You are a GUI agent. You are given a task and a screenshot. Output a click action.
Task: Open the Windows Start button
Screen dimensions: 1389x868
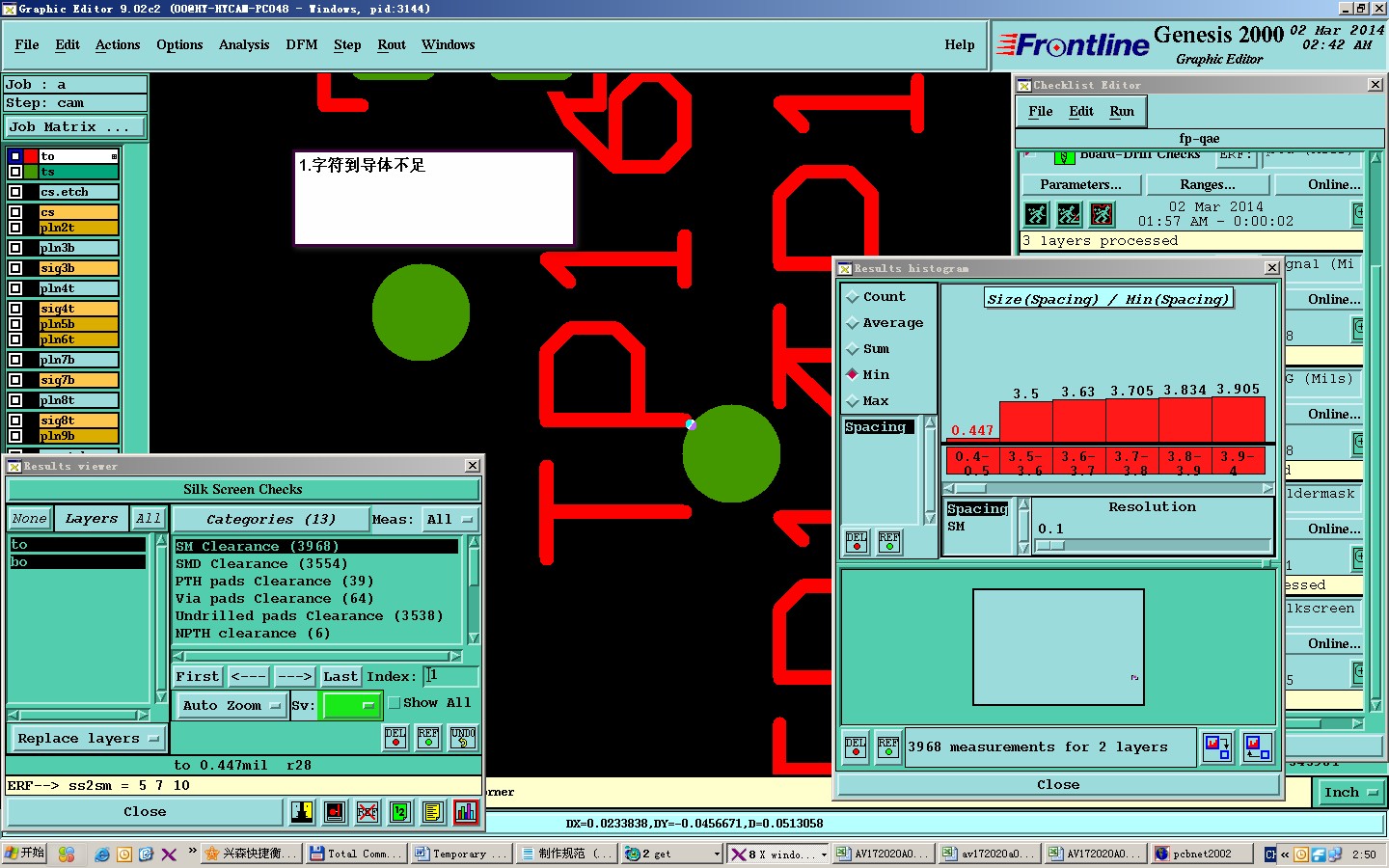pos(25,854)
